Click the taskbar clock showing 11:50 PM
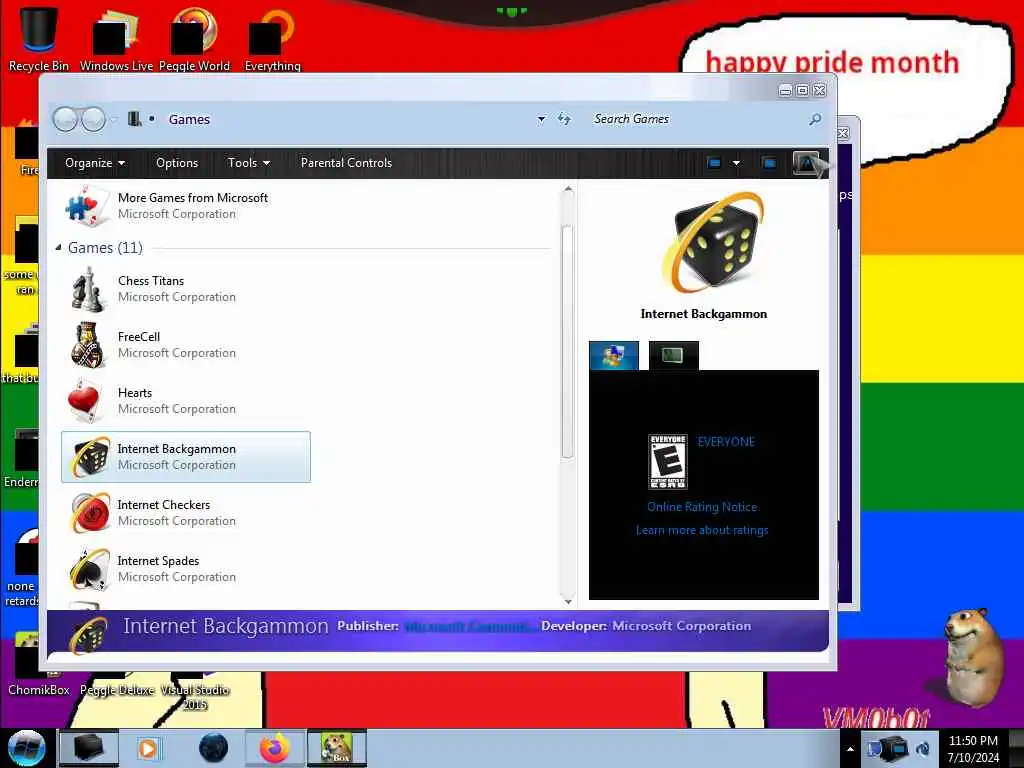The width and height of the screenshot is (1024, 768). pyautogui.click(x=973, y=748)
